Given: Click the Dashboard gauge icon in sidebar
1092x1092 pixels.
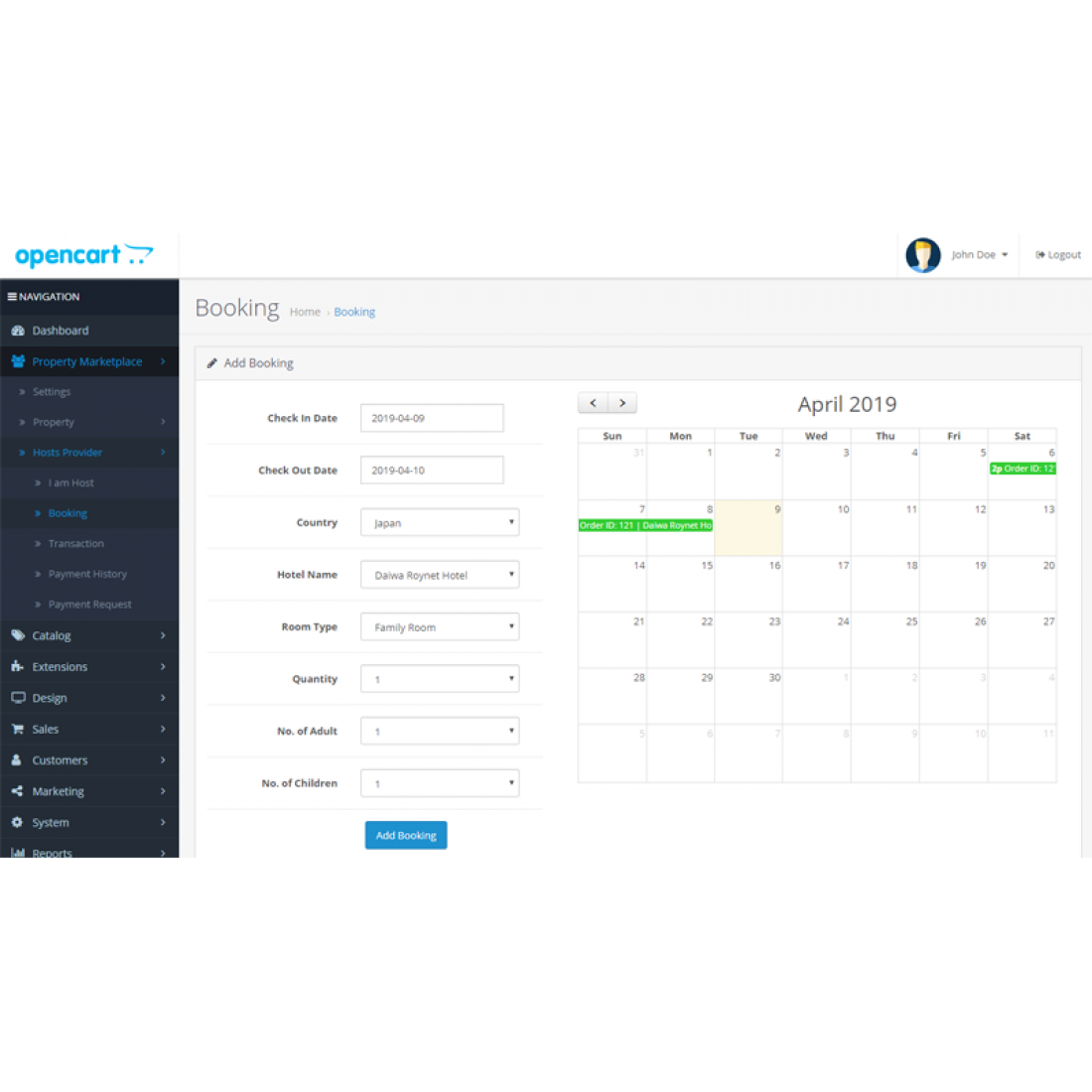Looking at the screenshot, I should 17,331.
